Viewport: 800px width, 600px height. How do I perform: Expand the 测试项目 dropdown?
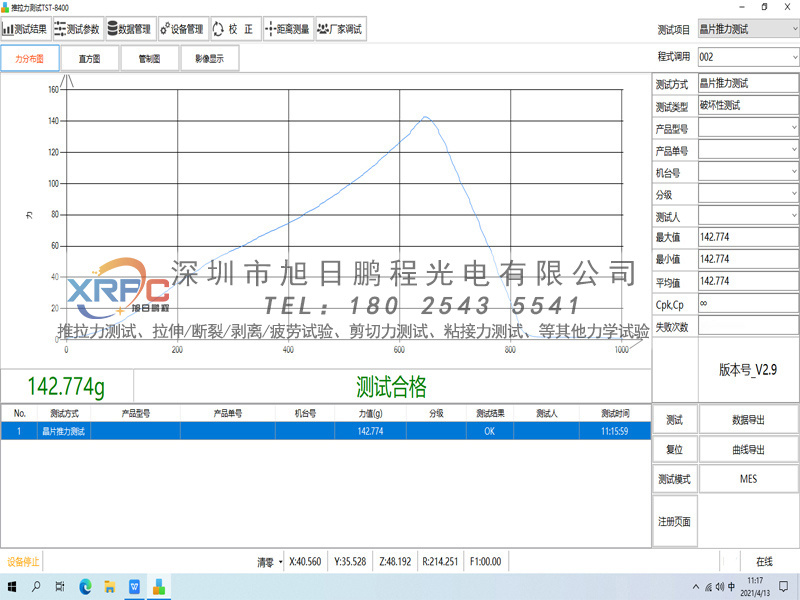click(x=795, y=29)
